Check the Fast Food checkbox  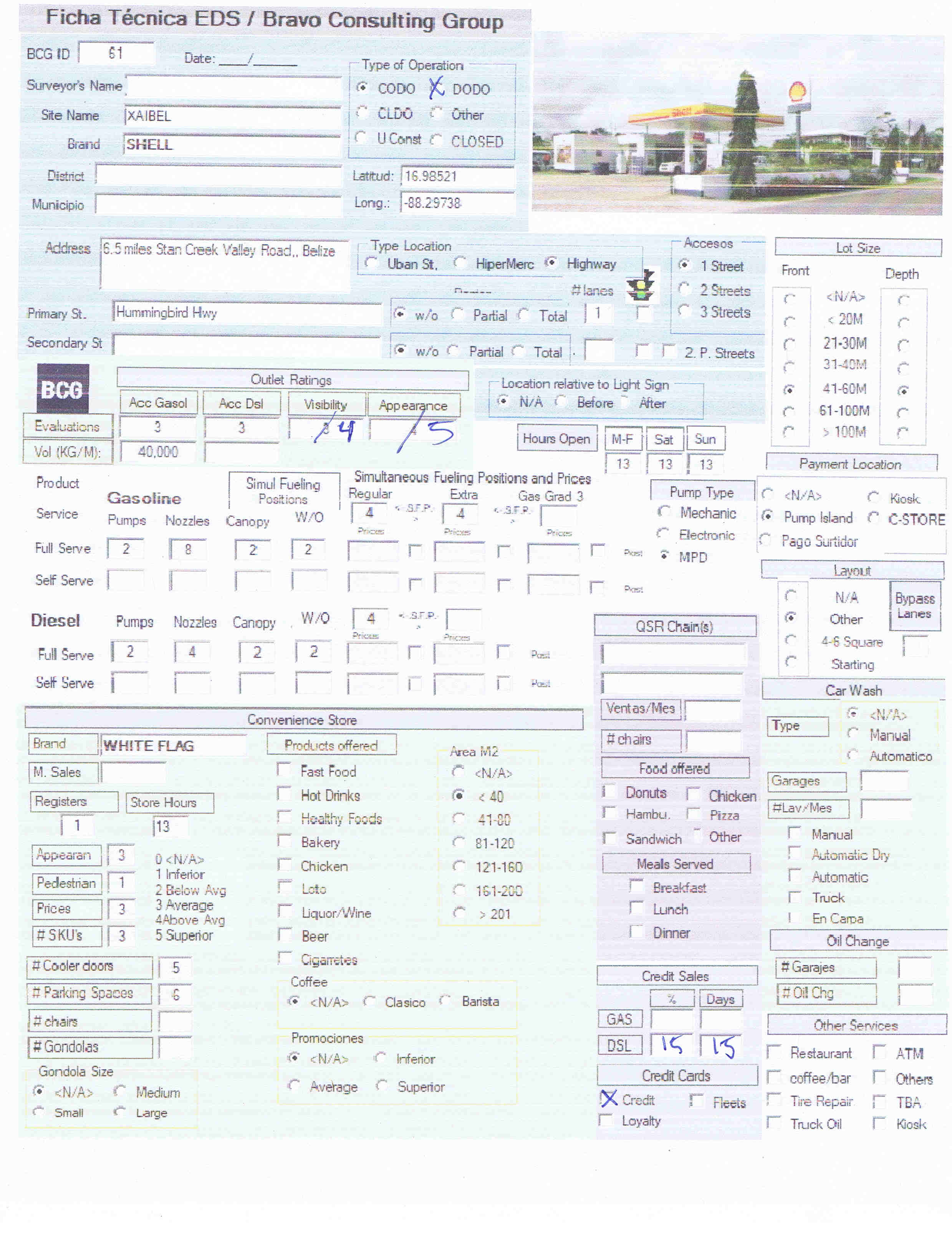(284, 770)
